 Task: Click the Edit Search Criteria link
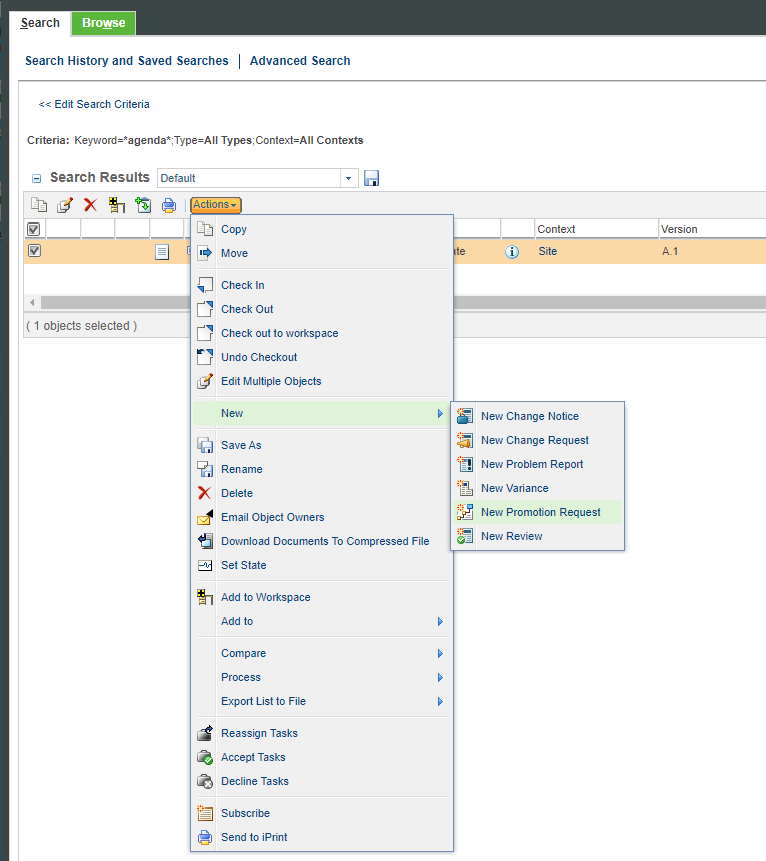[x=94, y=104]
